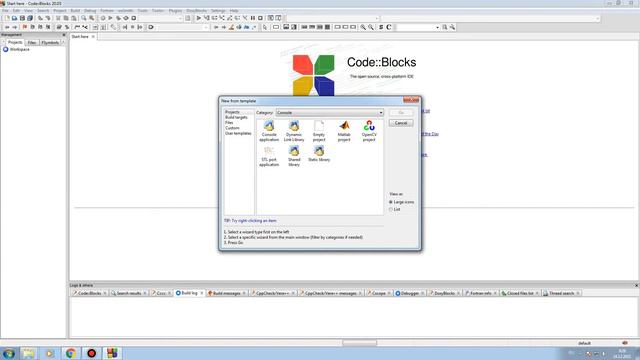
Task: Select the Empty project template
Action: (x=319, y=131)
